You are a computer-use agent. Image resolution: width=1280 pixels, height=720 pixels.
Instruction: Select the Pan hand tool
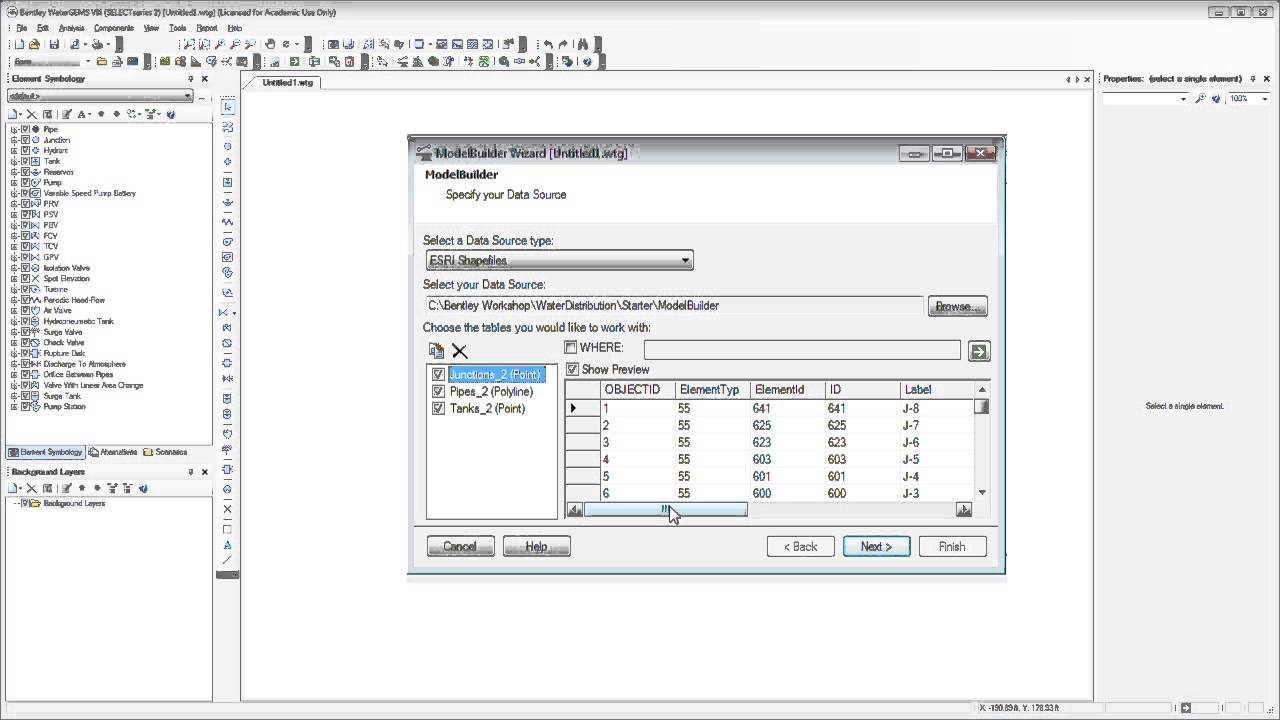point(270,44)
